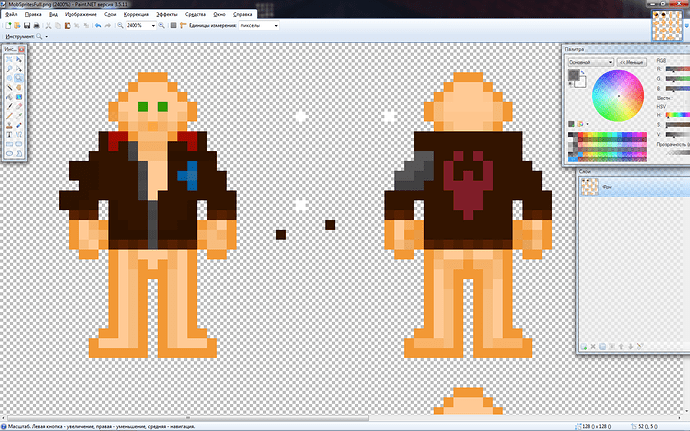The width and height of the screenshot is (690, 431).
Task: Pick a hue on the color wheel
Action: point(618,96)
